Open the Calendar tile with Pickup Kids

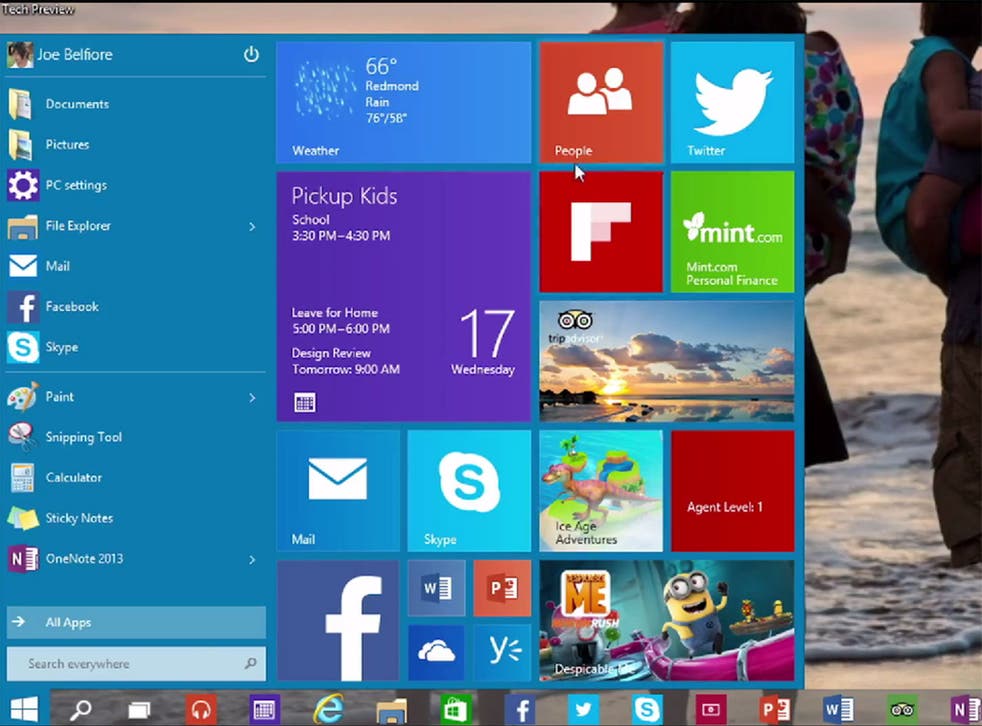[404, 296]
